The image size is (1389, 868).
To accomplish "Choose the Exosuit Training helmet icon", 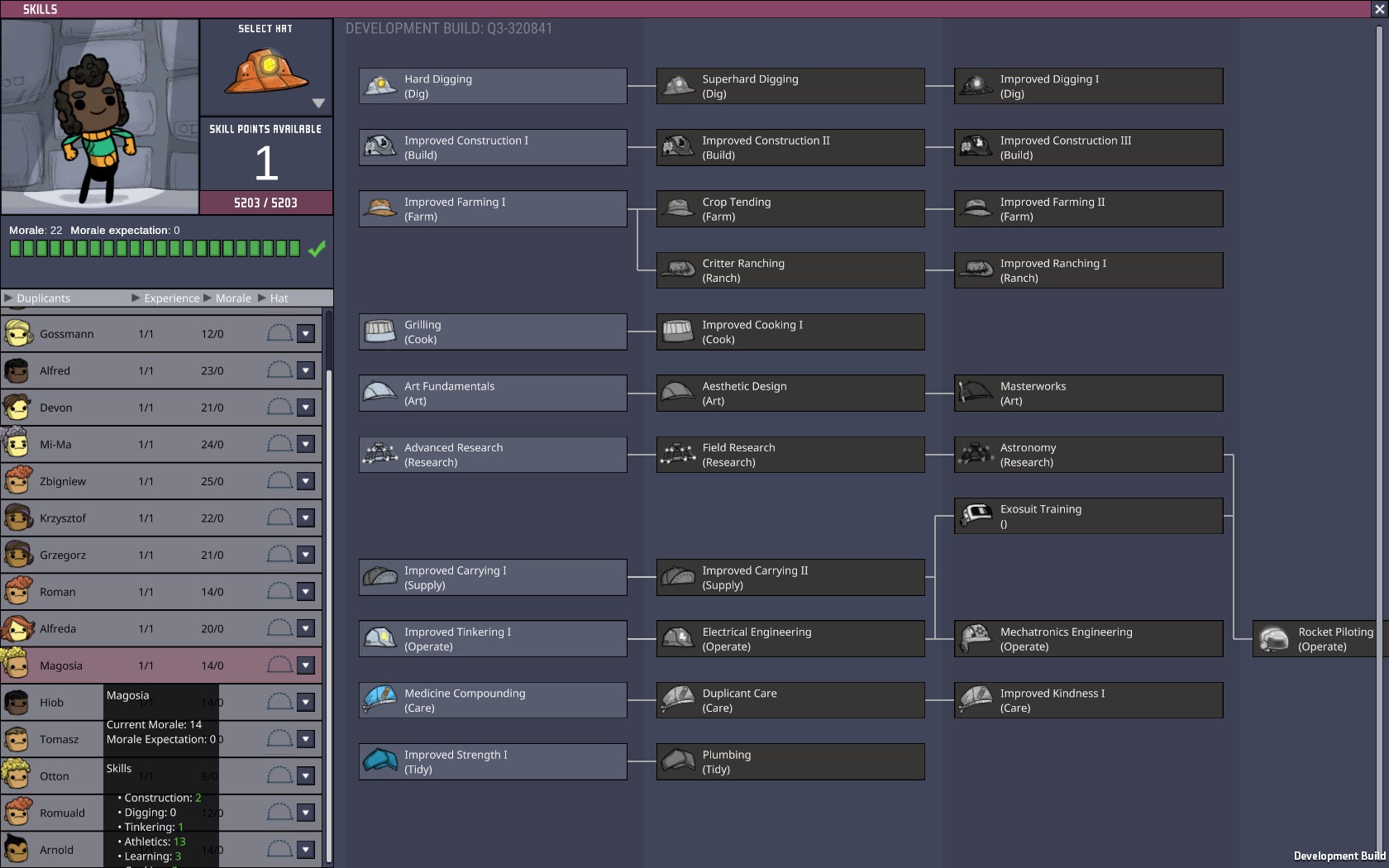I will (976, 516).
